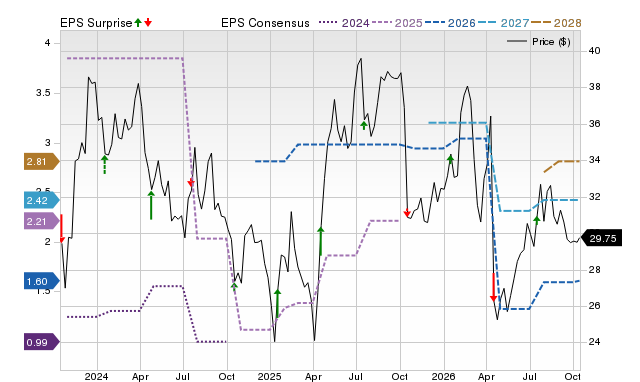Click the green surprise arrow after Jul 2025
Image resolution: width=640 pixels, height=382 pixels.
(364, 125)
